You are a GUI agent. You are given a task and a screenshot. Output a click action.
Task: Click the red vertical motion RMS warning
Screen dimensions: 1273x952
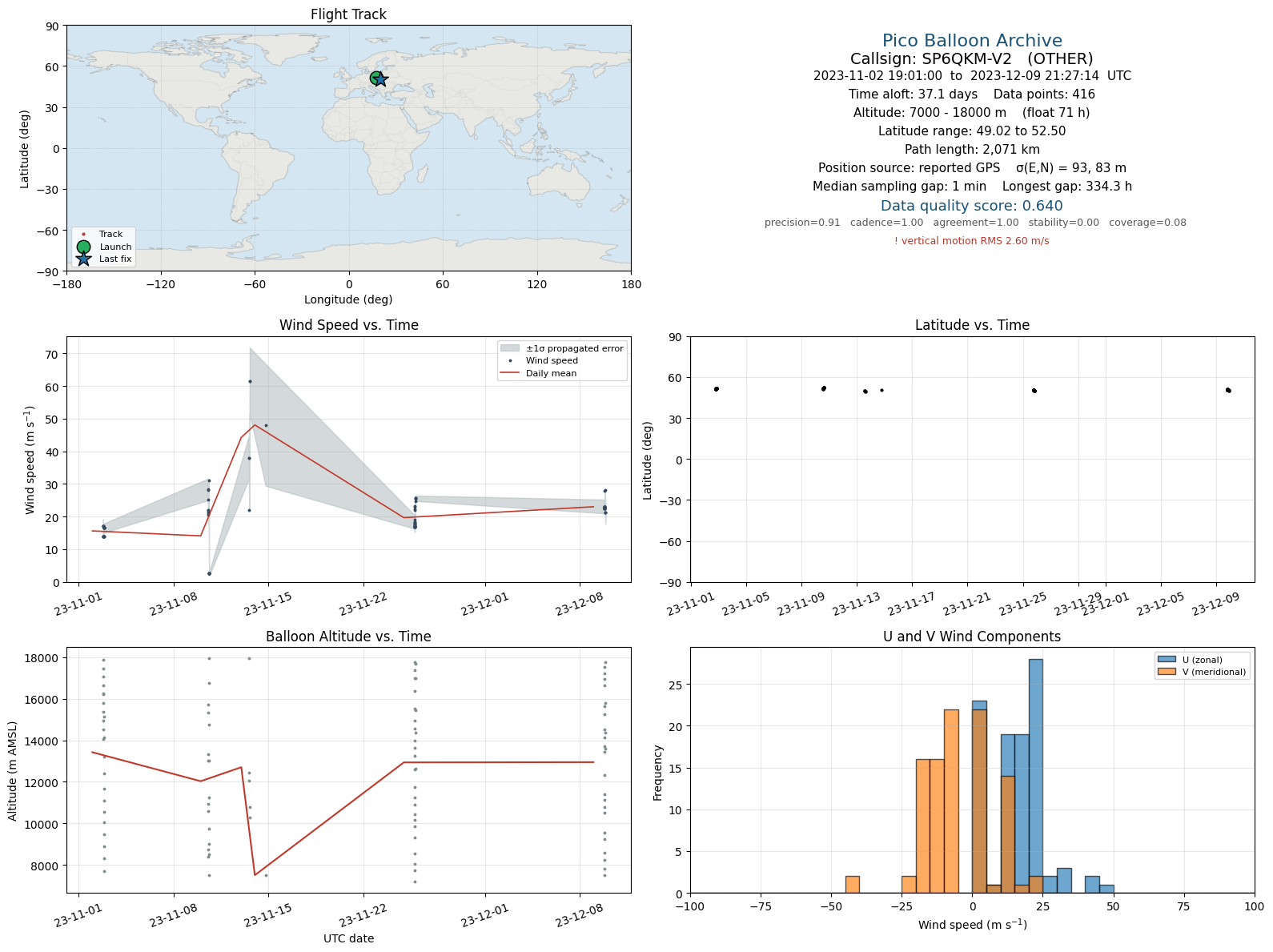[x=972, y=241]
